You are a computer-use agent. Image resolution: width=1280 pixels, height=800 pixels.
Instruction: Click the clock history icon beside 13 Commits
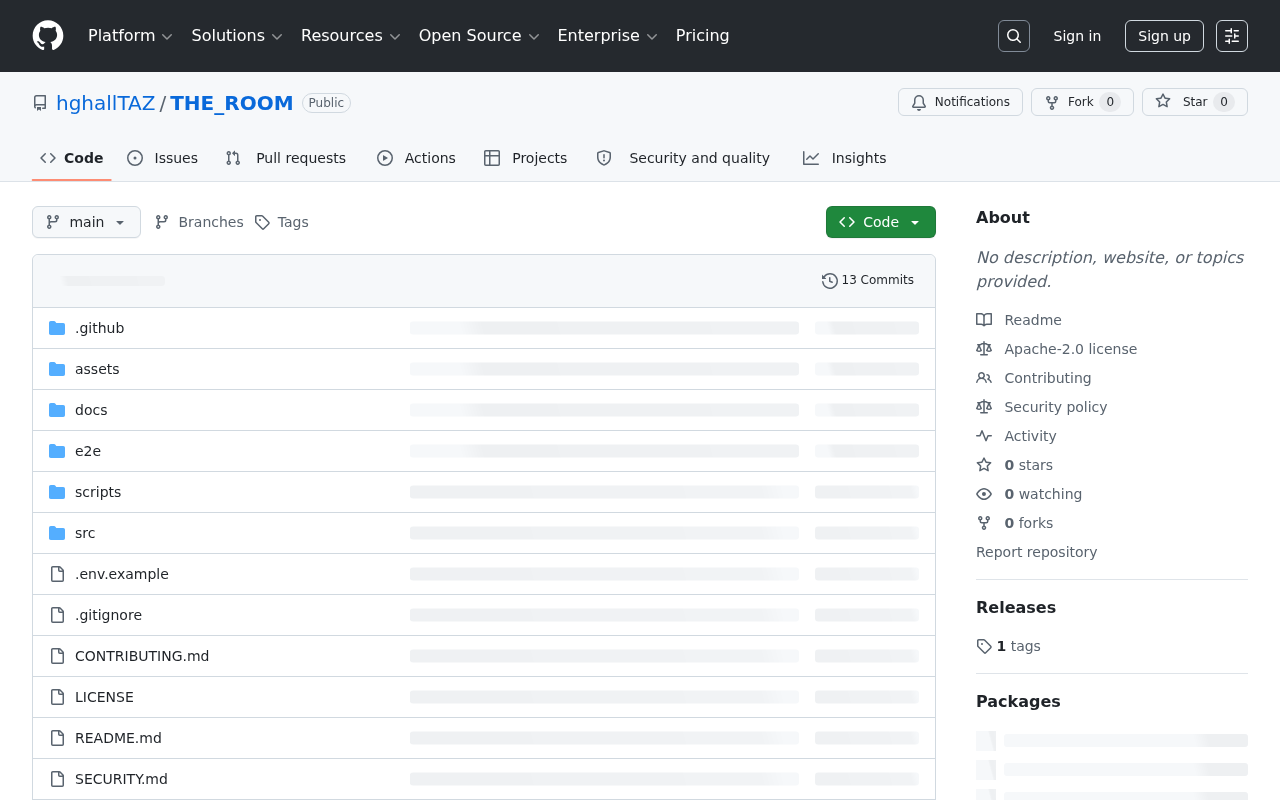pos(830,281)
